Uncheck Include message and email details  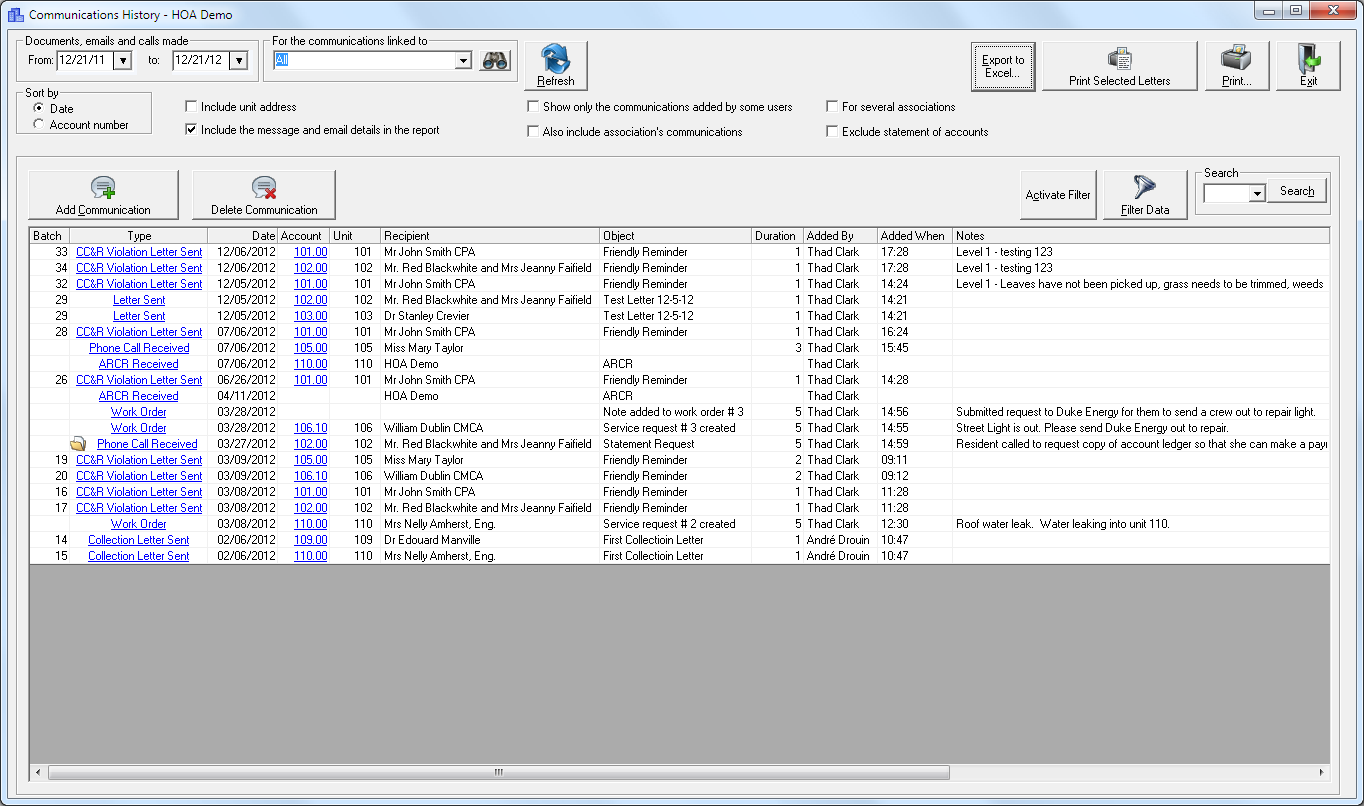[x=191, y=130]
